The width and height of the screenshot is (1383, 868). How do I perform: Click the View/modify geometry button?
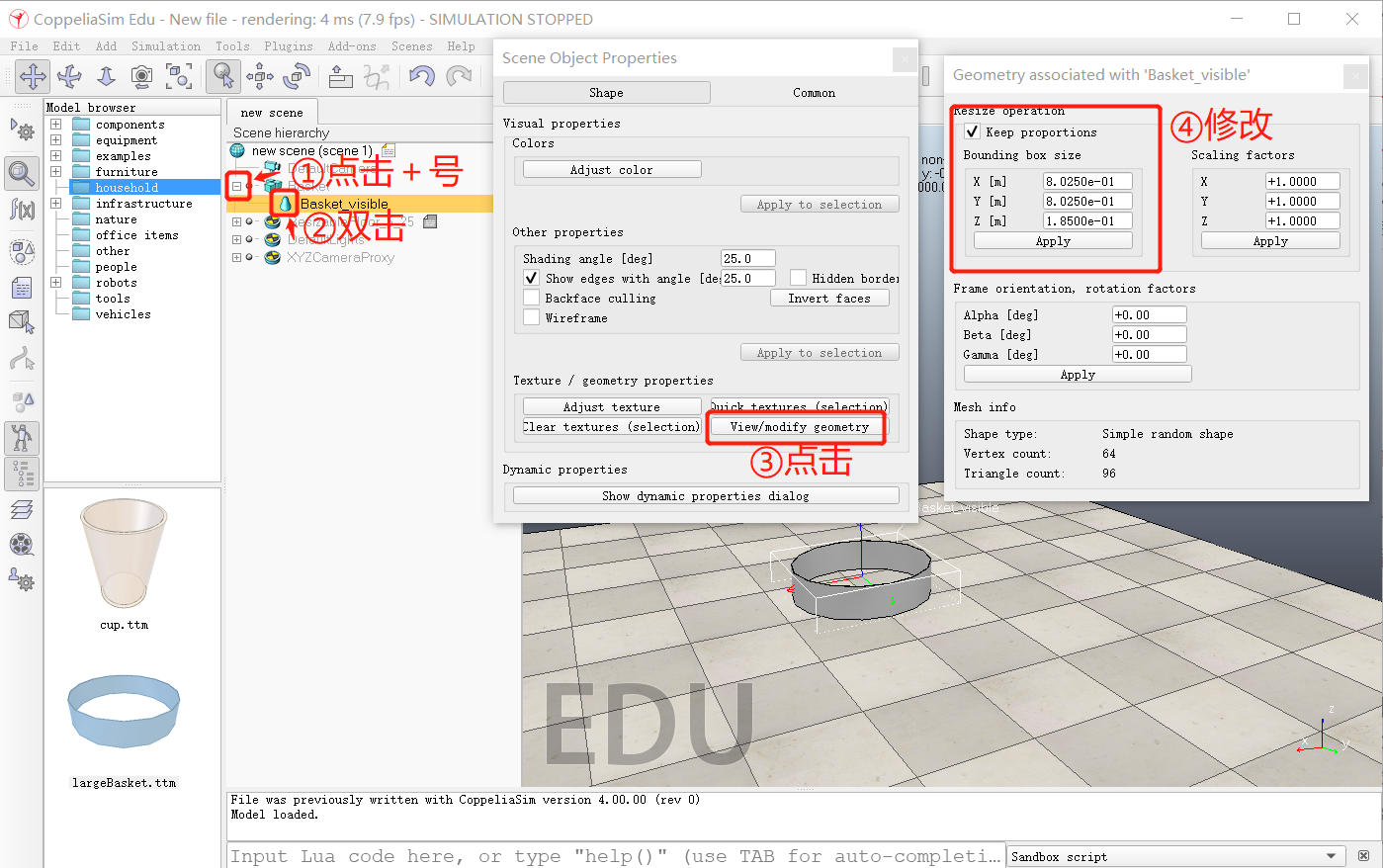[x=795, y=426]
